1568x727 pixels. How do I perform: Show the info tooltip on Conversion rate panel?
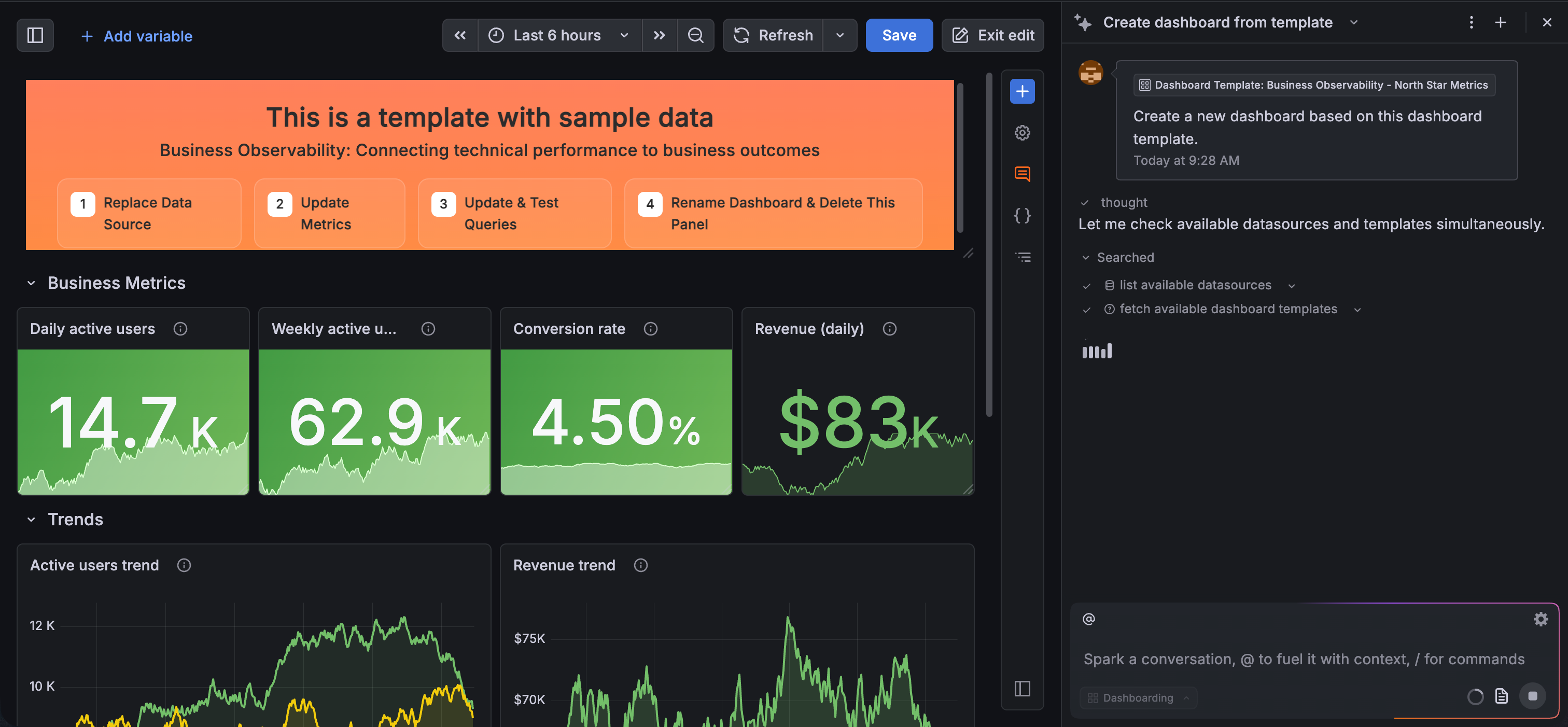650,329
